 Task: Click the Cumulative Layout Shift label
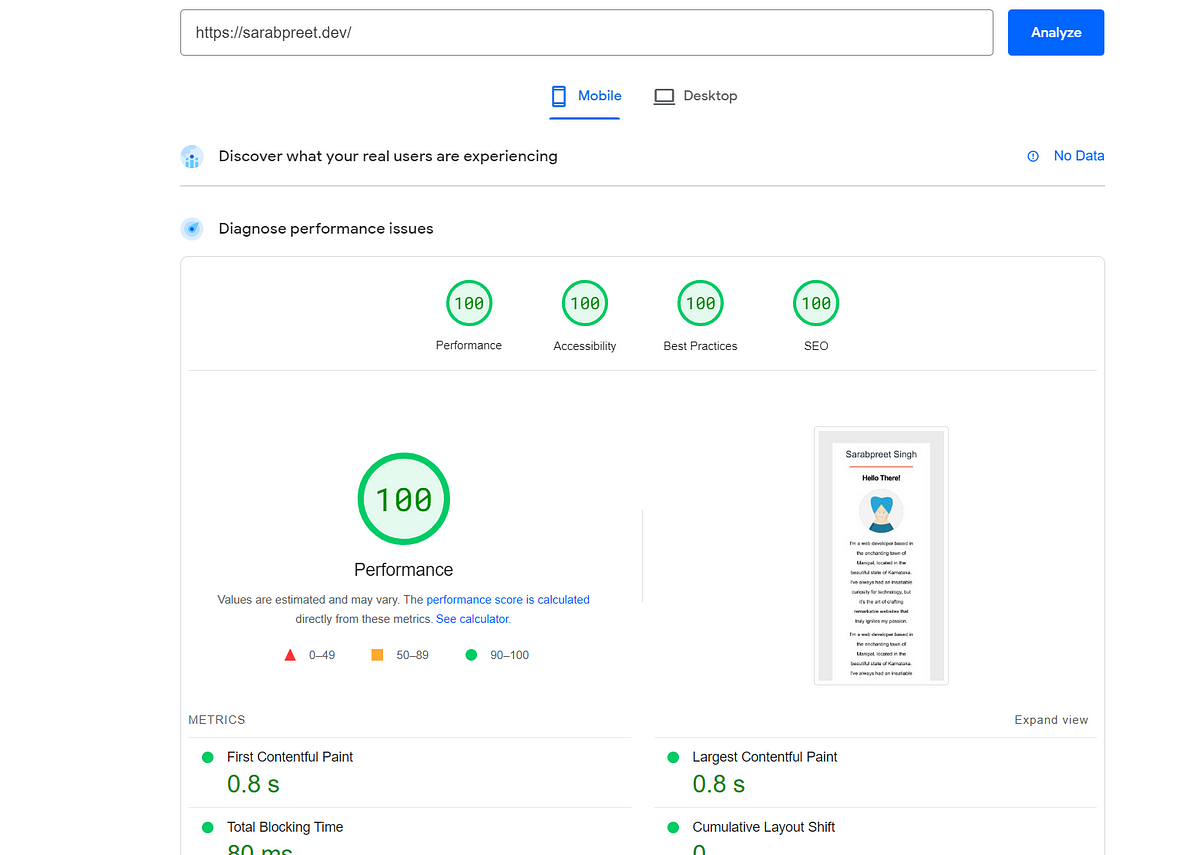click(764, 827)
